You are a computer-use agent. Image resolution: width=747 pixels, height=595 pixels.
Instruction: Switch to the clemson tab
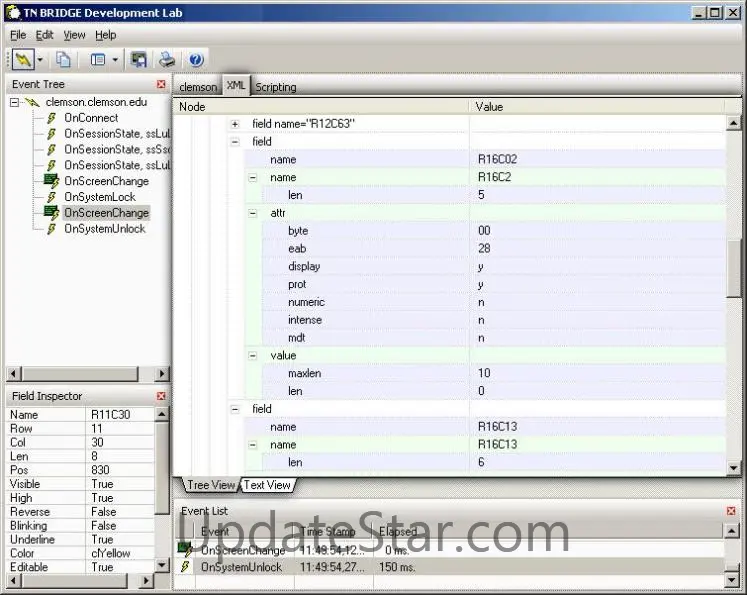(x=198, y=87)
